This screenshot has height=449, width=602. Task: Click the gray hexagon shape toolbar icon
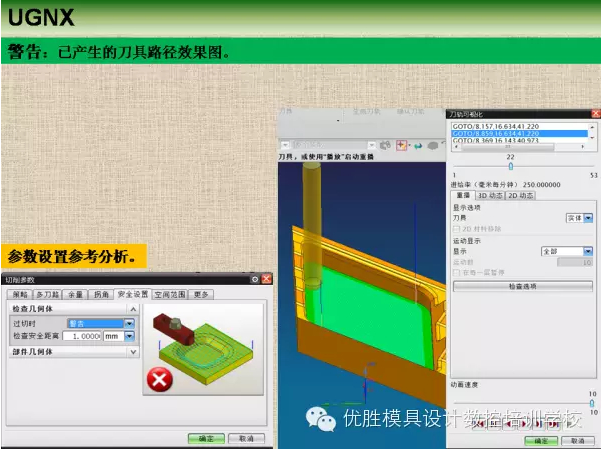pyautogui.click(x=433, y=146)
